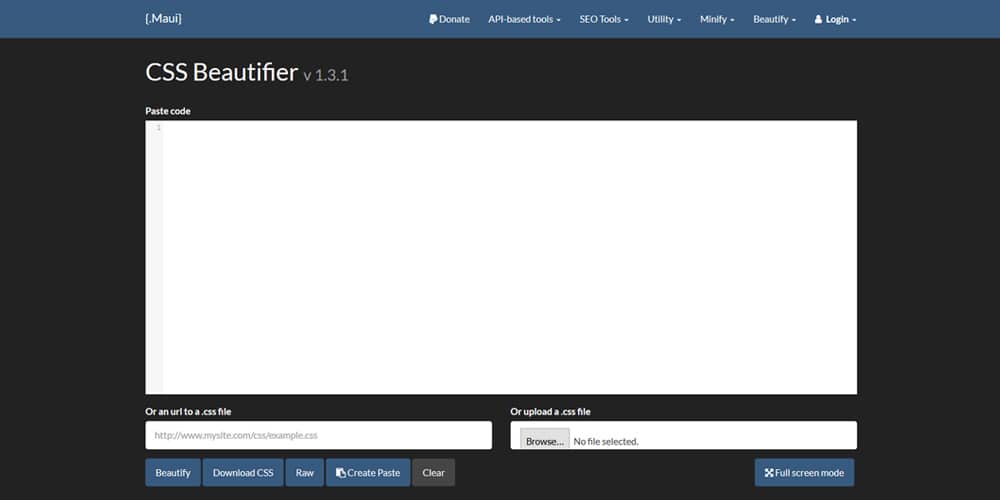Click Download CSS button
Image resolution: width=1000 pixels, height=500 pixels.
tap(243, 473)
